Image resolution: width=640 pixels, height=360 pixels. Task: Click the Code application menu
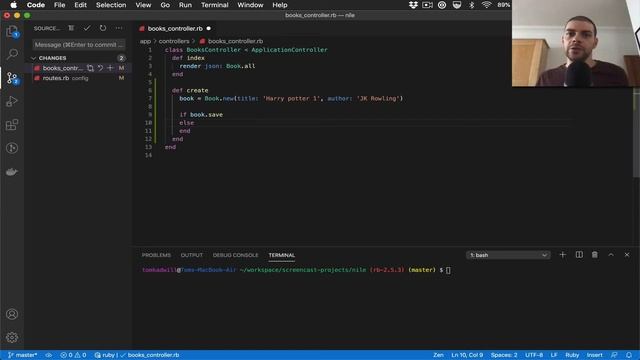tap(36, 5)
